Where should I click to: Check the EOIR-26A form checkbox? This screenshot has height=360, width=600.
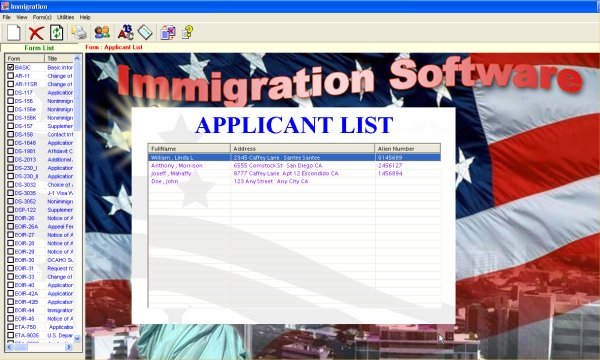coord(10,226)
